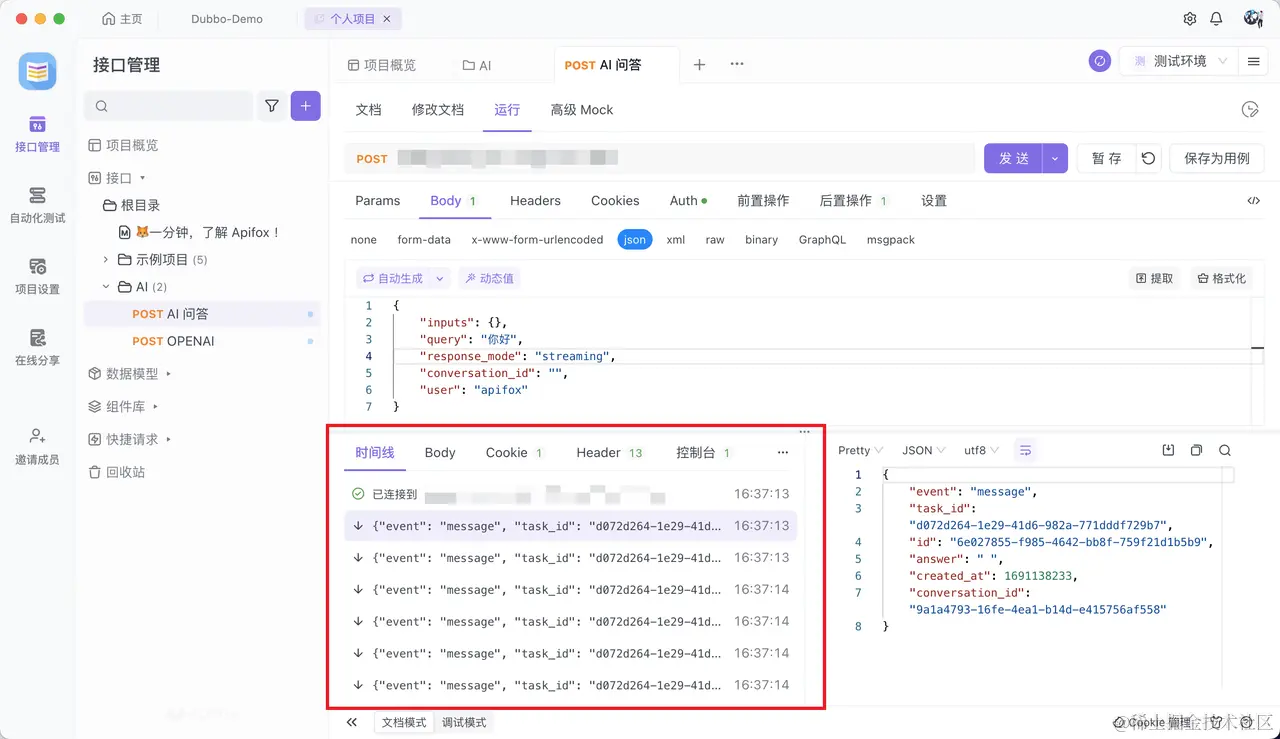1280x739 pixels.
Task: Open the 测试环境 environment dropdown
Action: [1177, 62]
